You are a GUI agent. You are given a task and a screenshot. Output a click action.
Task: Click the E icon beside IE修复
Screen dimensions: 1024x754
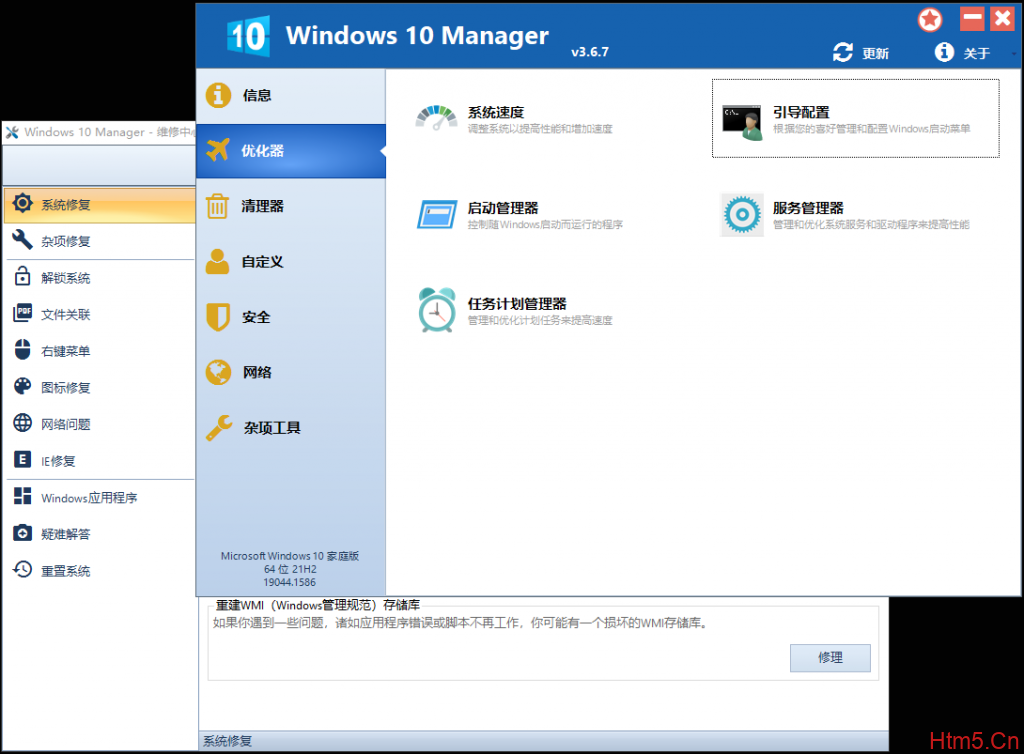22,459
